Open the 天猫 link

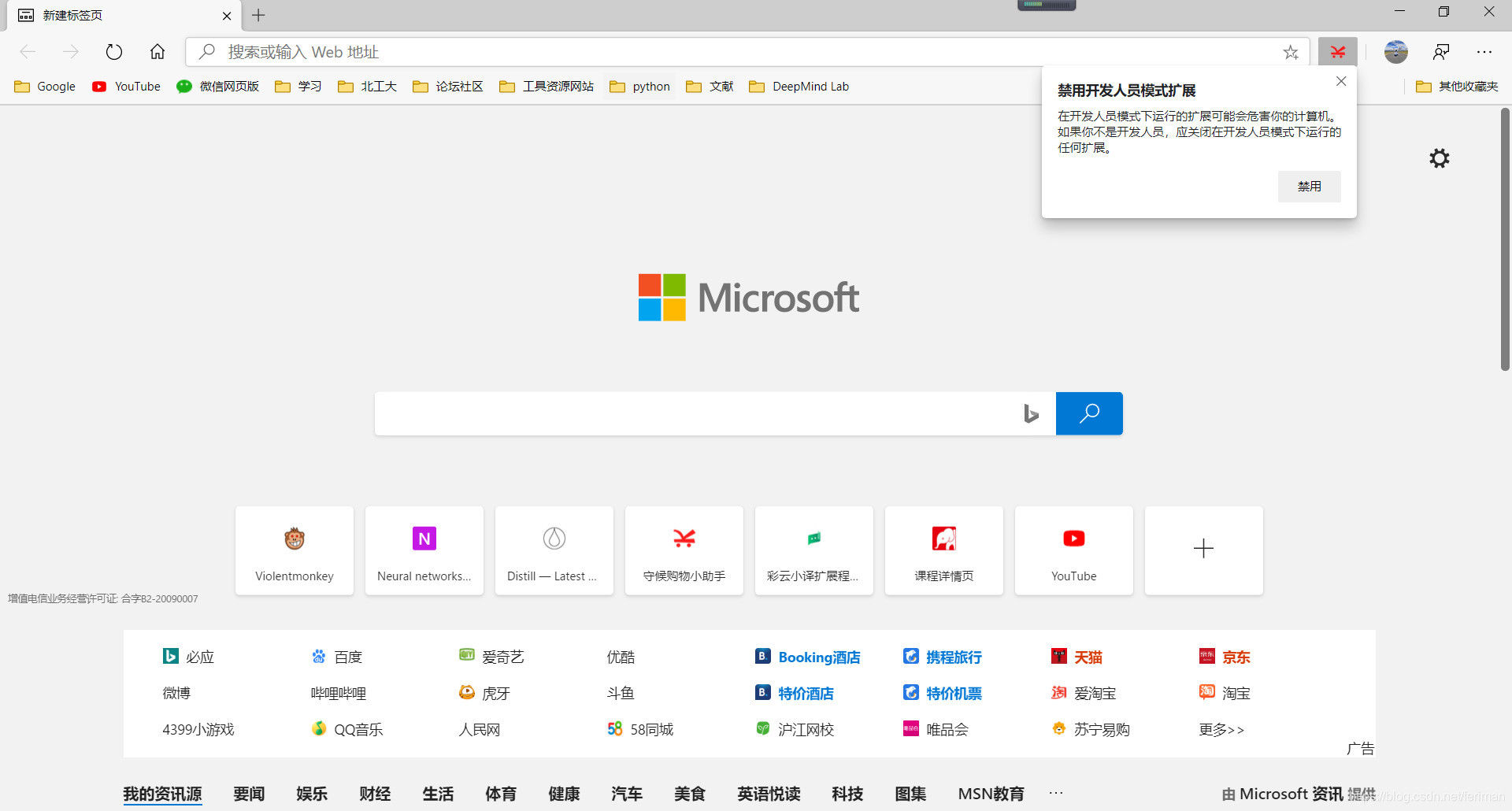tap(1077, 657)
